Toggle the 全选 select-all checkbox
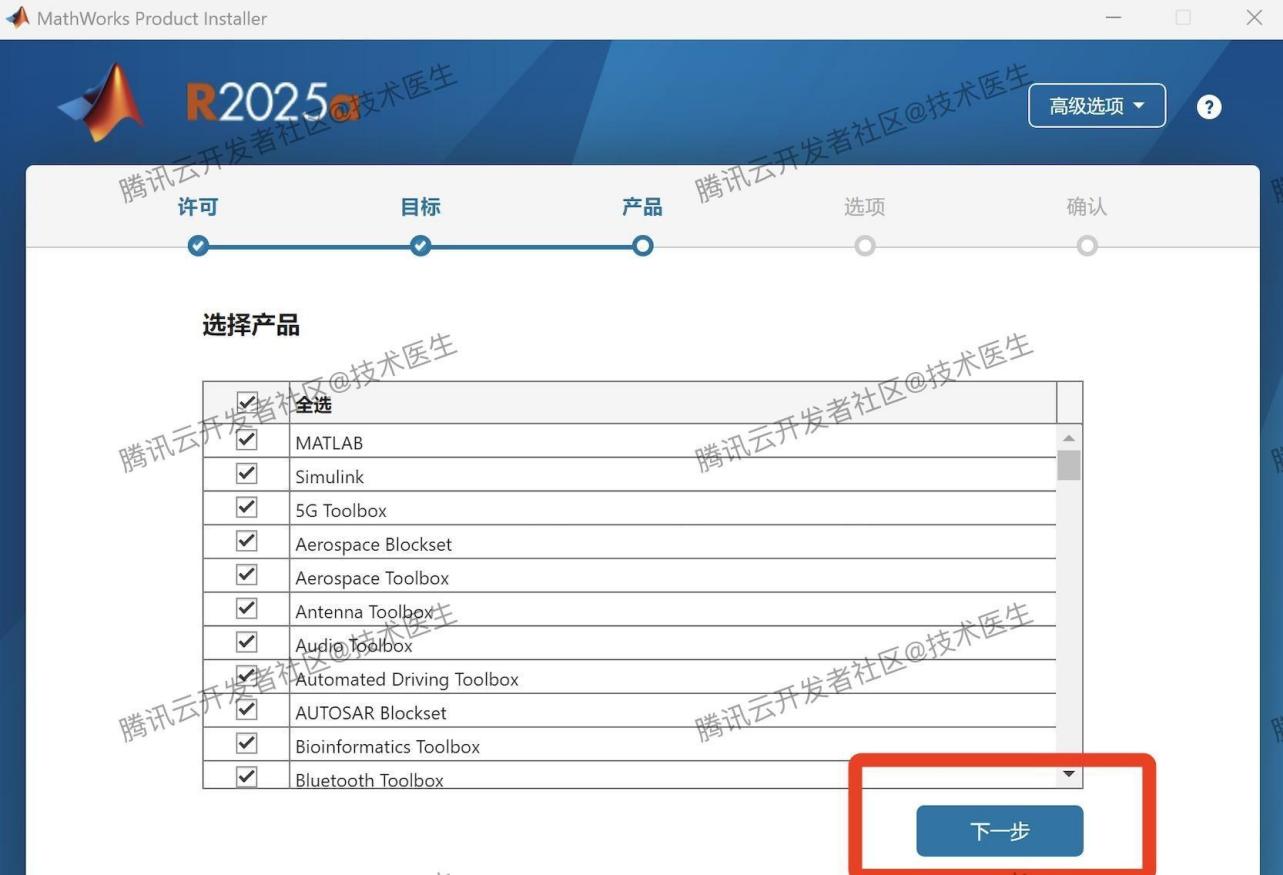1283x875 pixels. coord(247,401)
